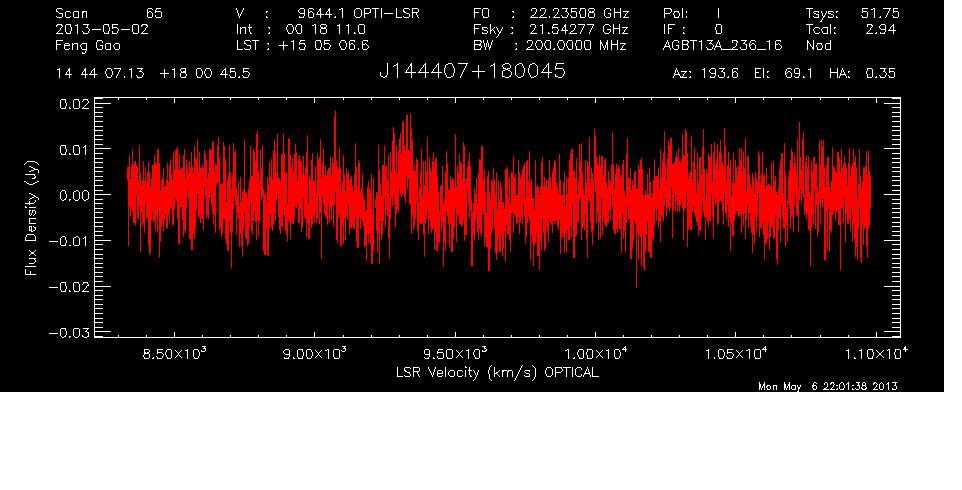The width and height of the screenshot is (962, 490).
Task: Click the timestamp Mon May 6 22:01:38 2013
Action: pyautogui.click(x=828, y=386)
